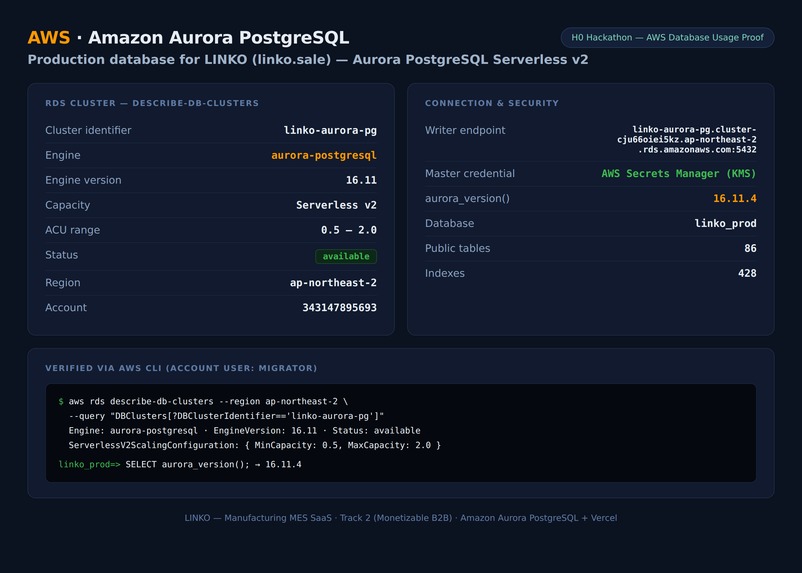Select the Capacity value Serverless v2
Screen dimensions: 802x573
pyautogui.click(x=336, y=205)
